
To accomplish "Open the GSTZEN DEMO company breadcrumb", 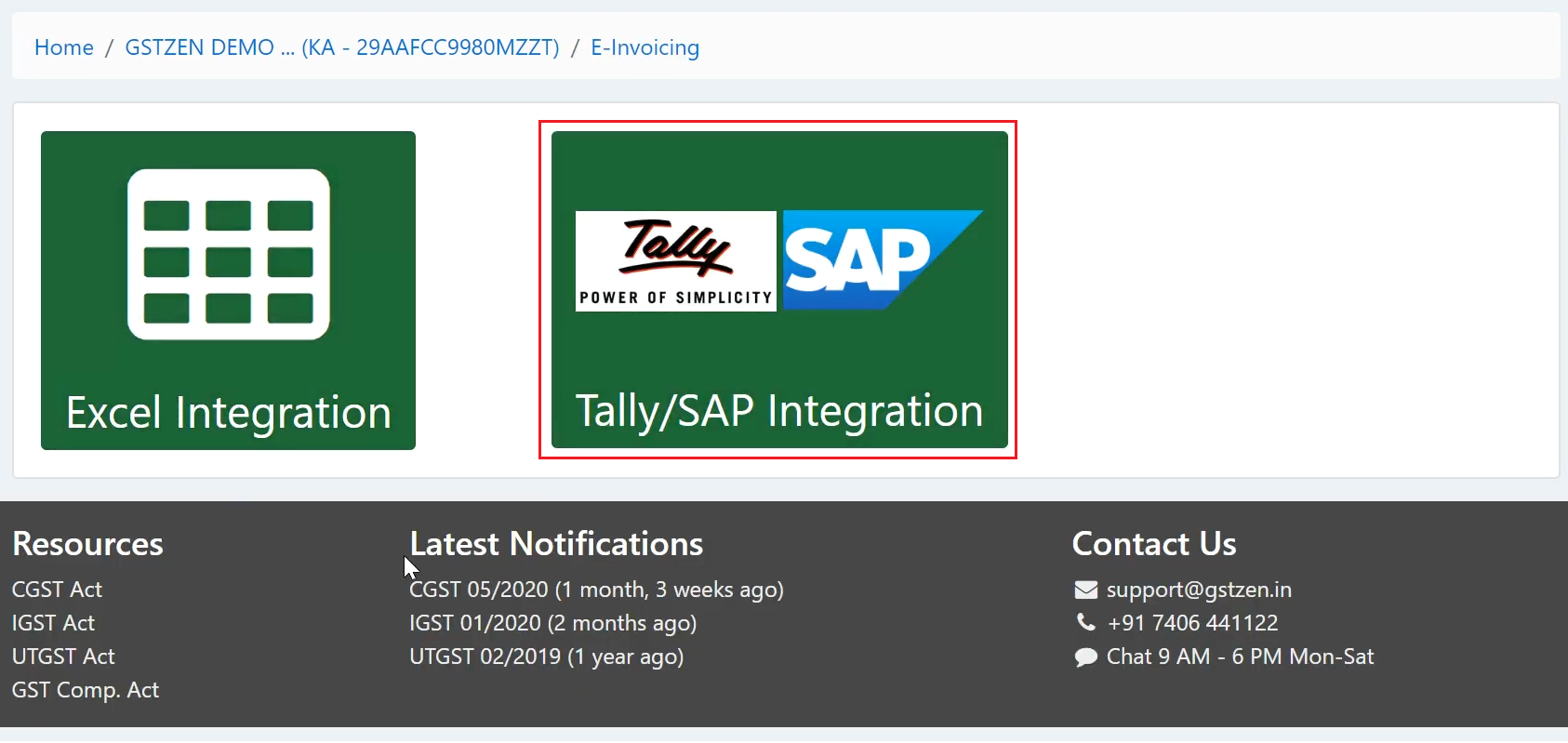I will (342, 47).
